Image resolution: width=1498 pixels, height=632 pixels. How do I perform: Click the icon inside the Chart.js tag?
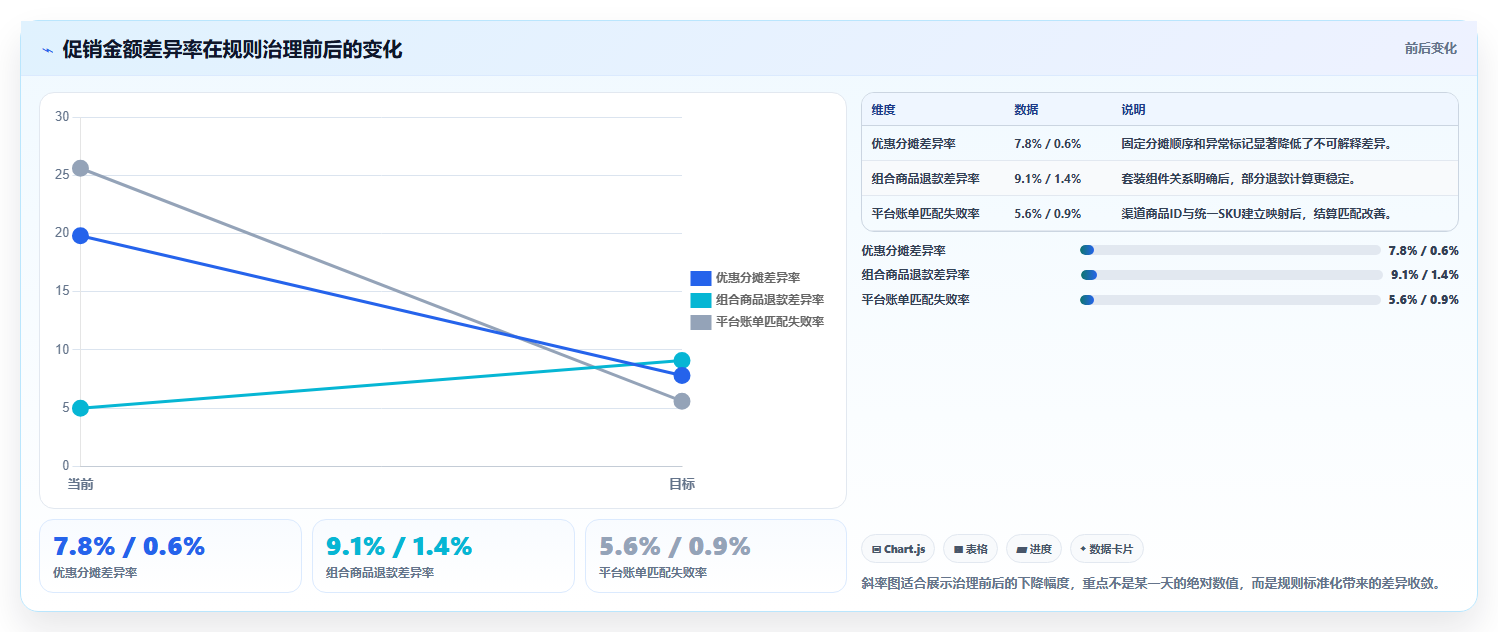pyautogui.click(x=876, y=549)
